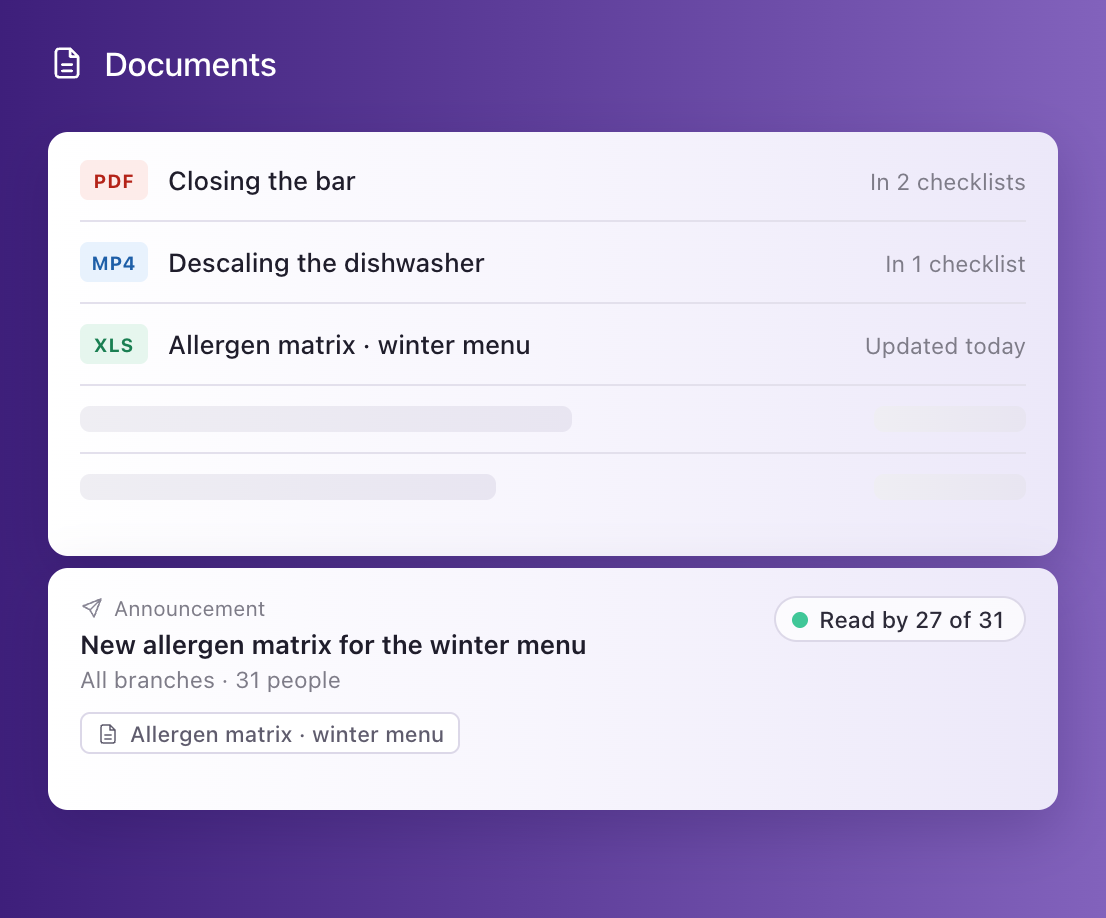This screenshot has height=918, width=1106.
Task: Click the green read status dot
Action: pos(800,620)
